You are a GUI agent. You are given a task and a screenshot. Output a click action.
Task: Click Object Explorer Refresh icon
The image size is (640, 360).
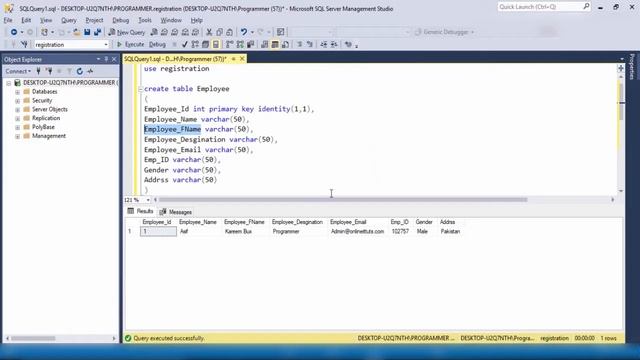[x=80, y=71]
